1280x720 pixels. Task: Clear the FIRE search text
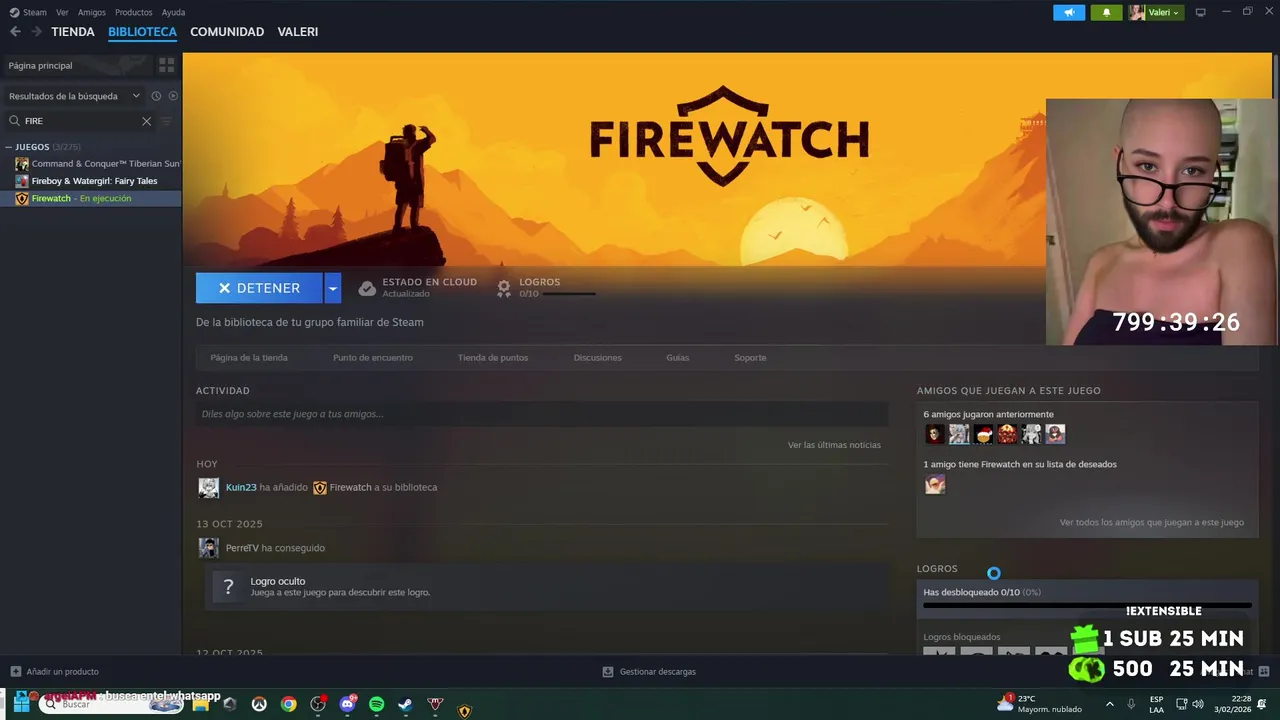[146, 121]
